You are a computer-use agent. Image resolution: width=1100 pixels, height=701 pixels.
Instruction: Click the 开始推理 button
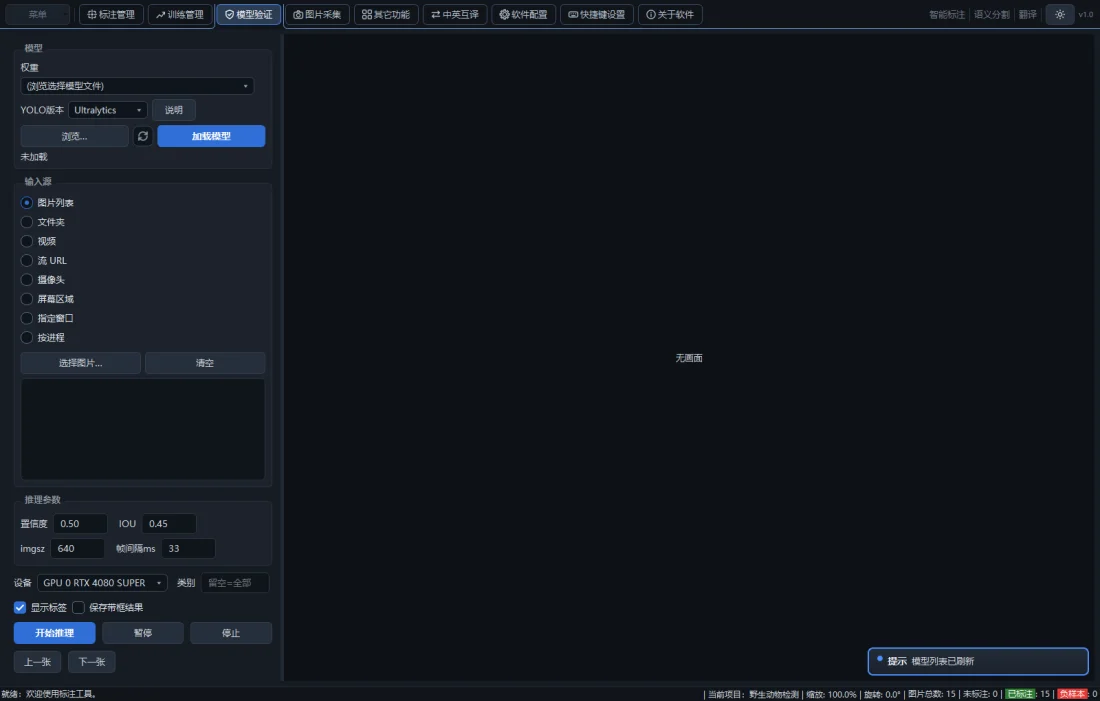coord(55,633)
